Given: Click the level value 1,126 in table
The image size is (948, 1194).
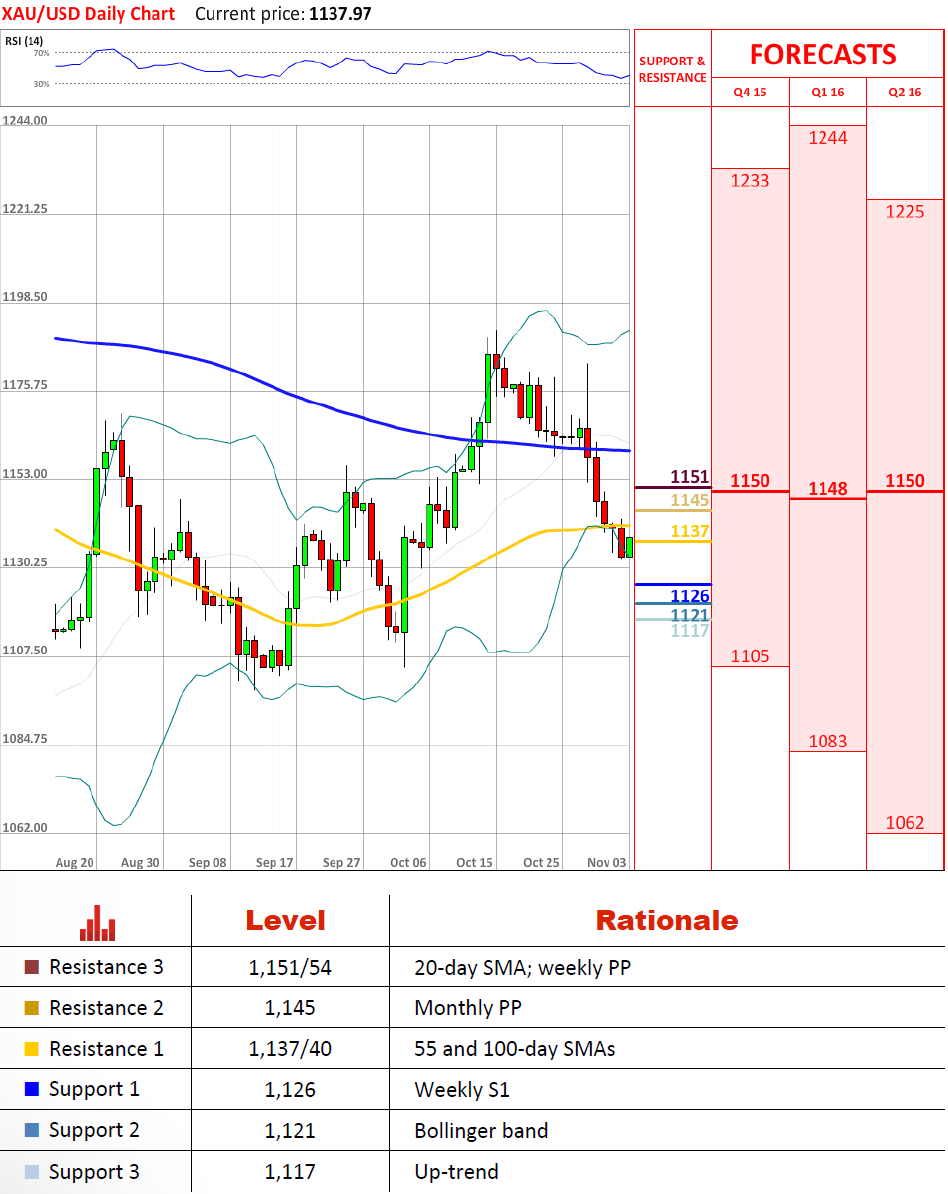Looking at the screenshot, I should pyautogui.click(x=290, y=1090).
